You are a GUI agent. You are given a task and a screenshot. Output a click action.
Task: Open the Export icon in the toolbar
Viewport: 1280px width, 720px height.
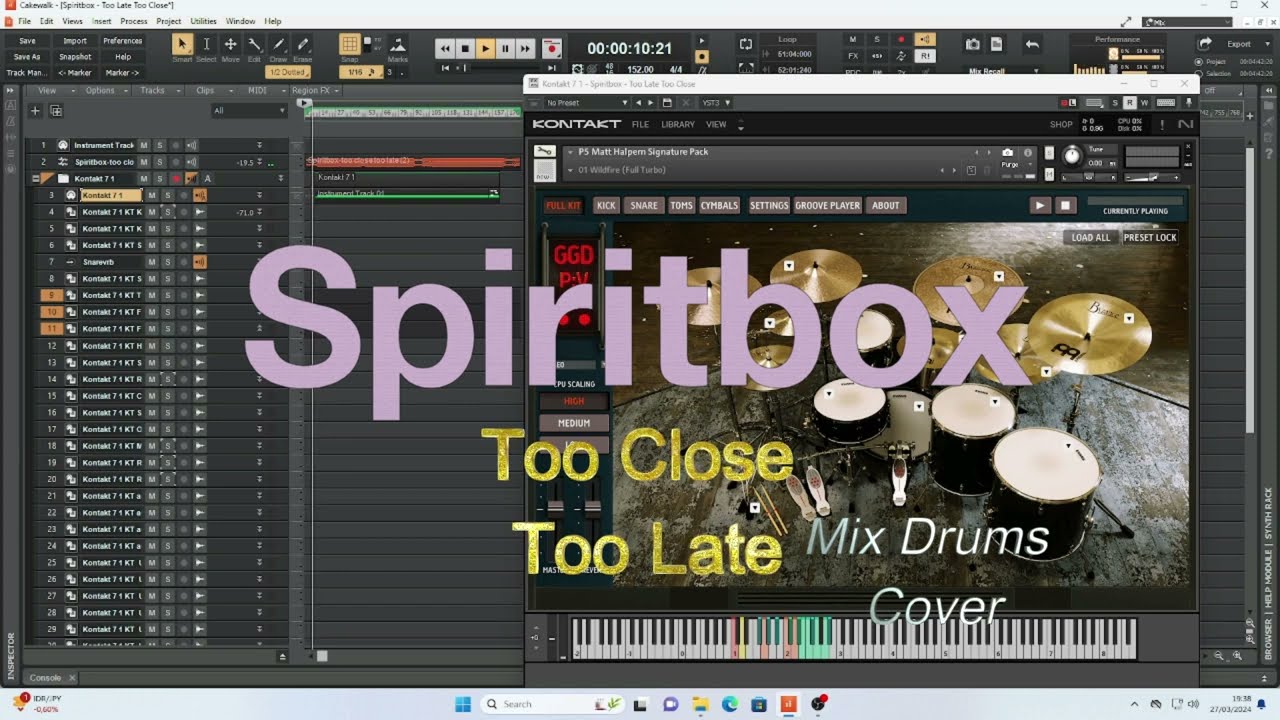point(1205,43)
